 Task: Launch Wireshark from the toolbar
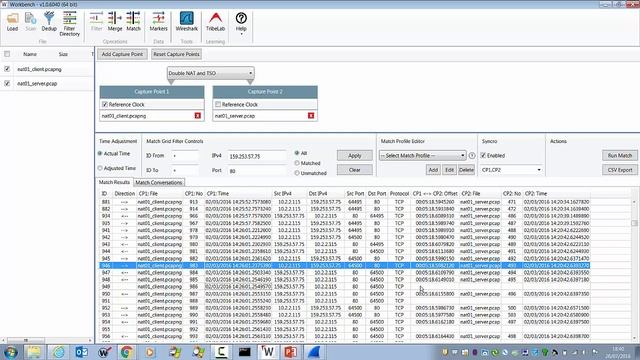187,22
